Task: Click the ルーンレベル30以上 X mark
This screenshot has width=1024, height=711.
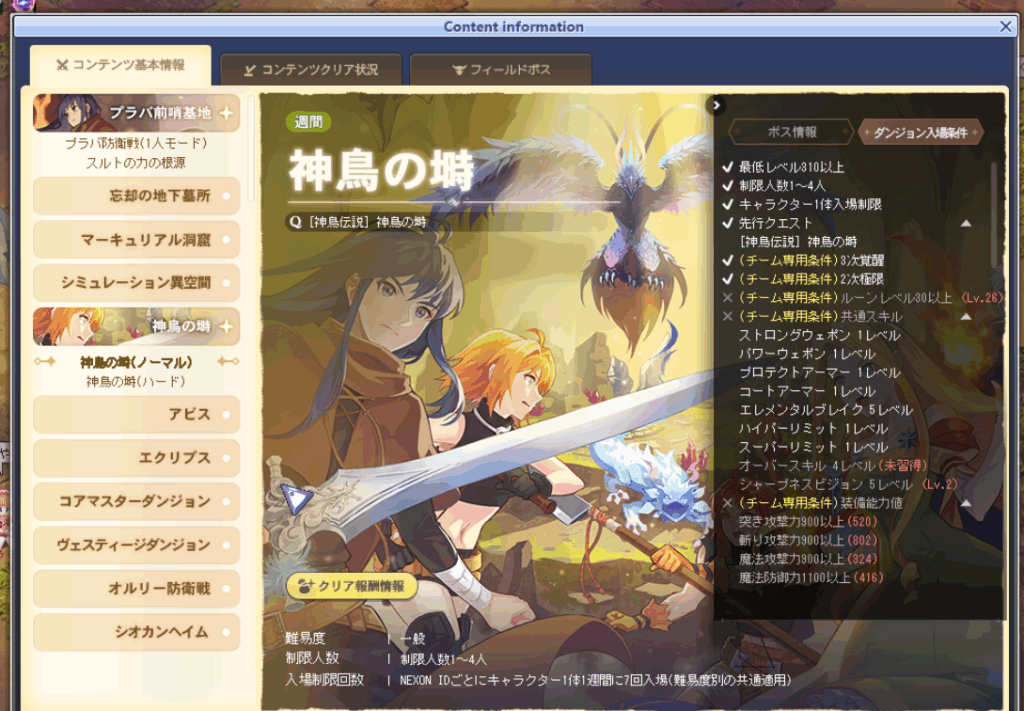Action: pyautogui.click(x=728, y=298)
